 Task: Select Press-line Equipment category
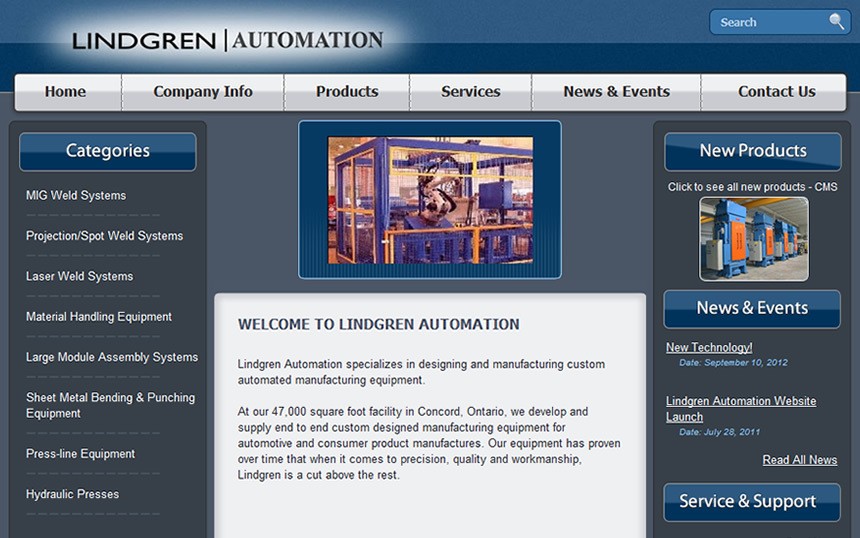point(80,454)
